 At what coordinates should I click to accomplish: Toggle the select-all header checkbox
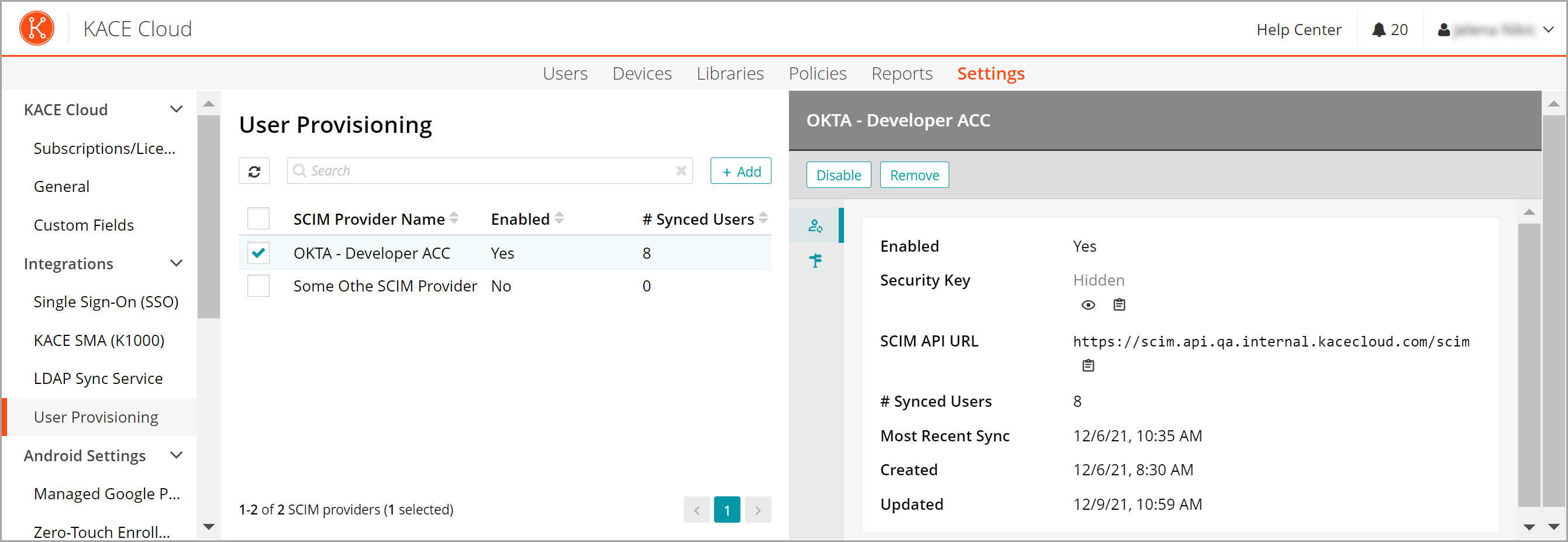click(259, 219)
